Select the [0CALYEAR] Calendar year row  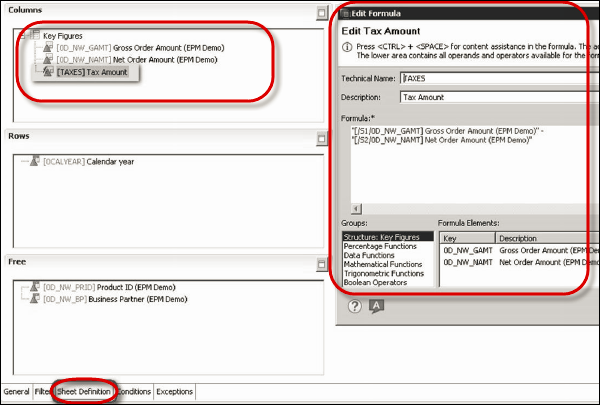(x=88, y=162)
